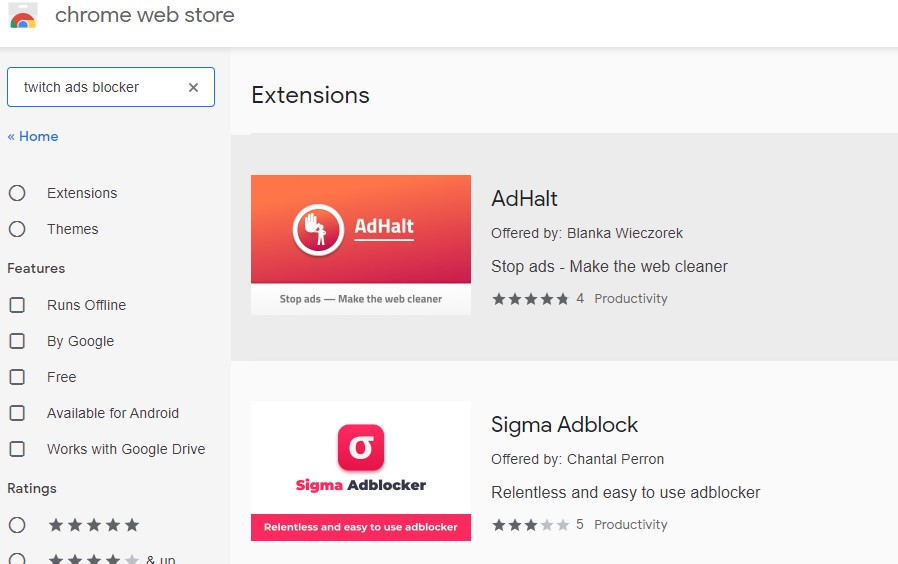Clear the search box with the X icon
This screenshot has width=898, height=564.
point(194,88)
